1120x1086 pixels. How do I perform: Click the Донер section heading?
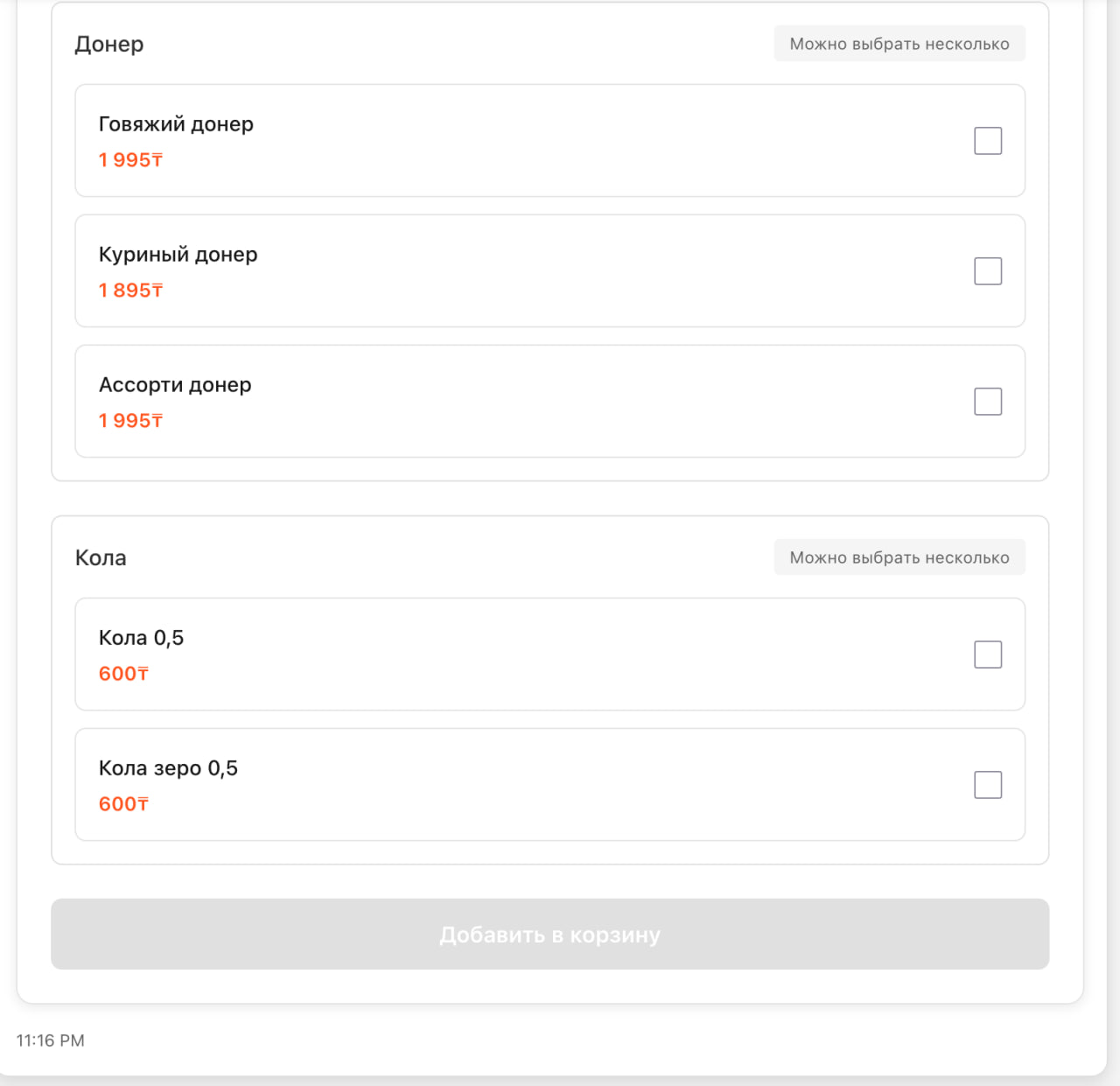pyautogui.click(x=109, y=44)
